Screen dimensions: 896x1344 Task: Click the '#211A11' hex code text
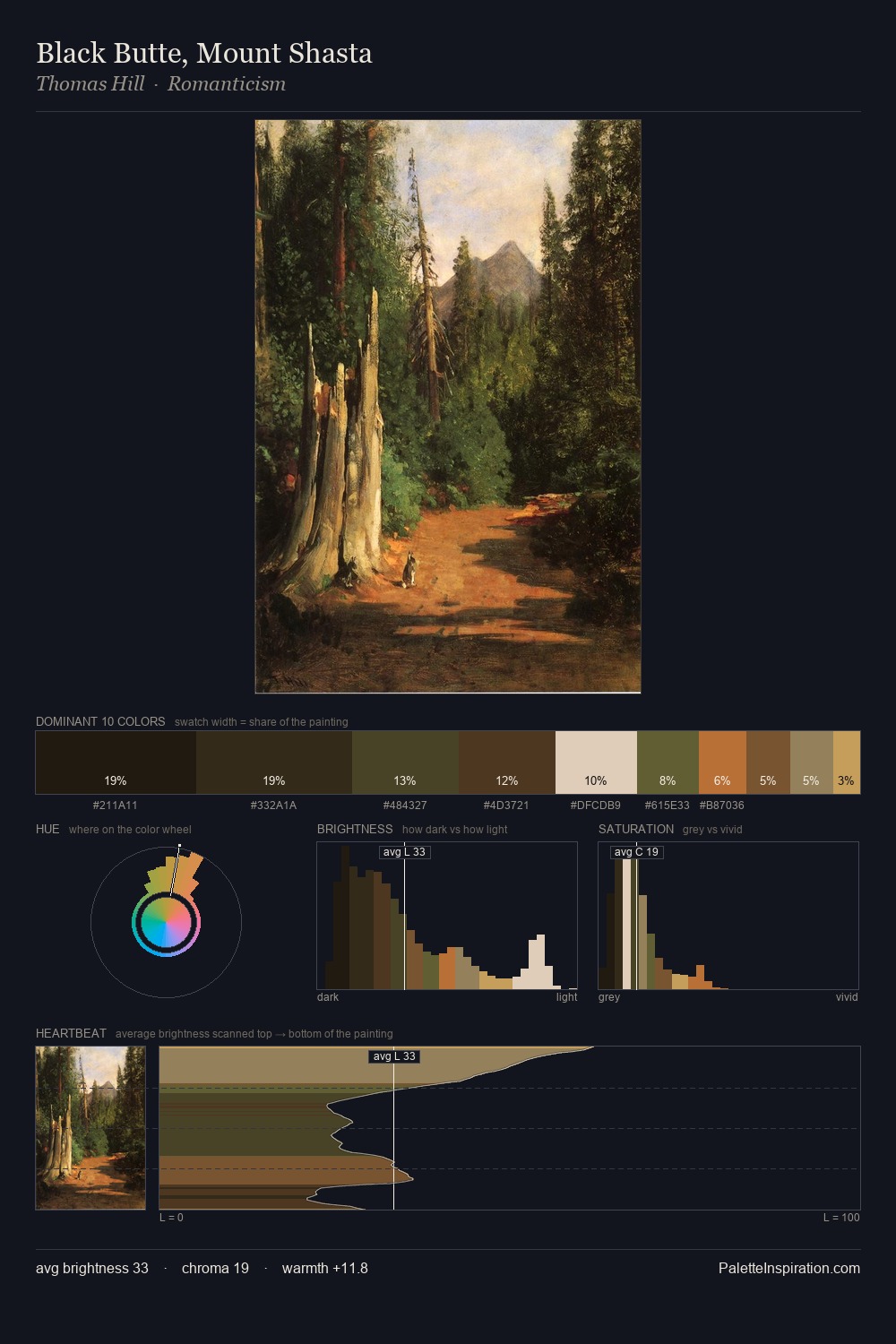click(x=116, y=806)
